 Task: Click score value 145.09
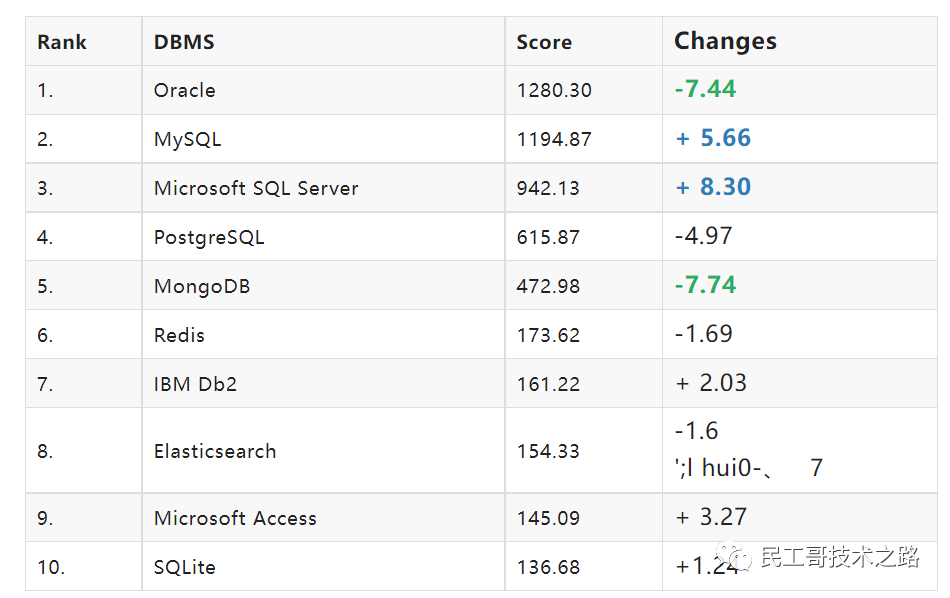point(548,519)
